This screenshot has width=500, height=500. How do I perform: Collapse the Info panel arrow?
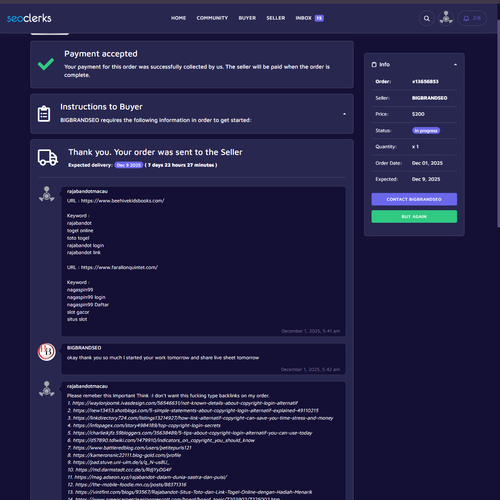tap(455, 65)
